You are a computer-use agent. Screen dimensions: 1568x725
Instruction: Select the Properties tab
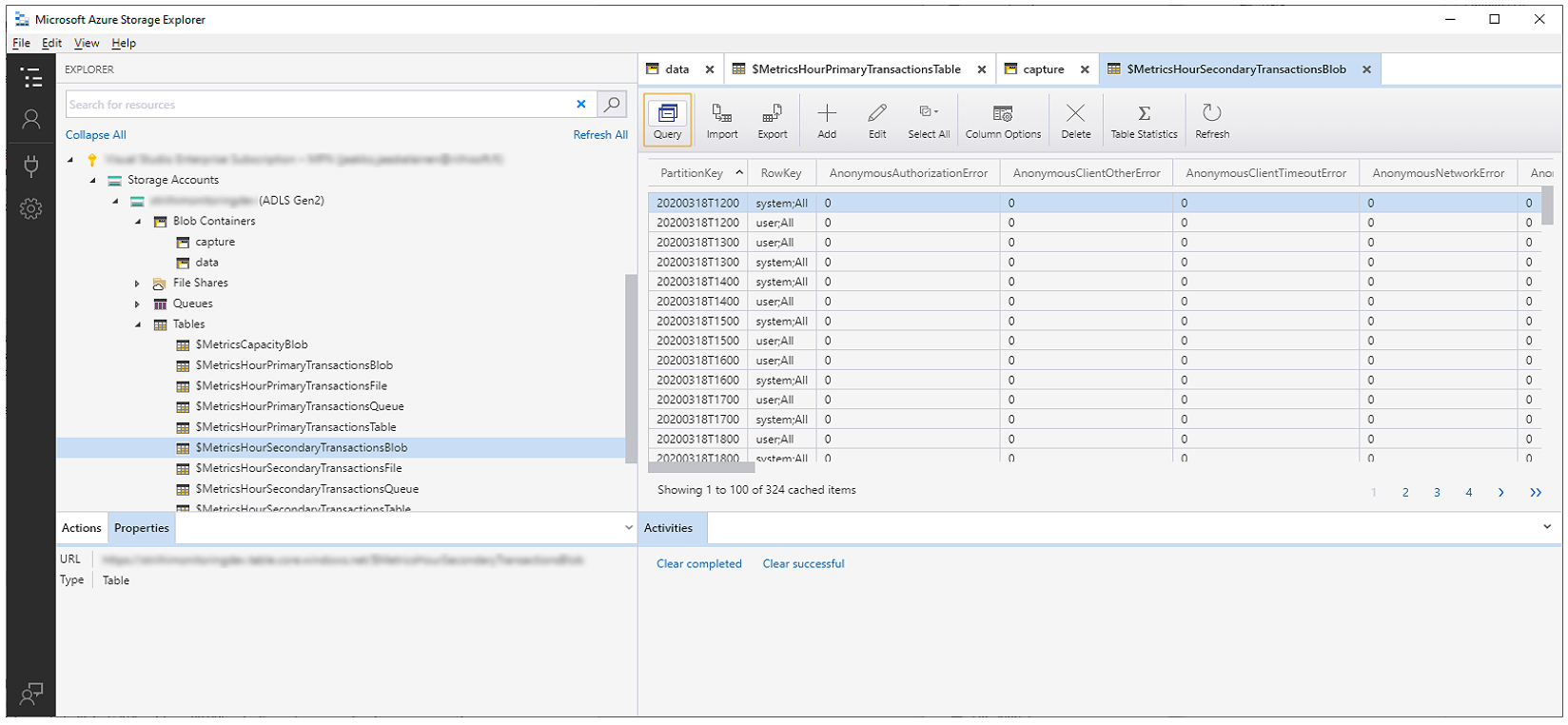(142, 528)
